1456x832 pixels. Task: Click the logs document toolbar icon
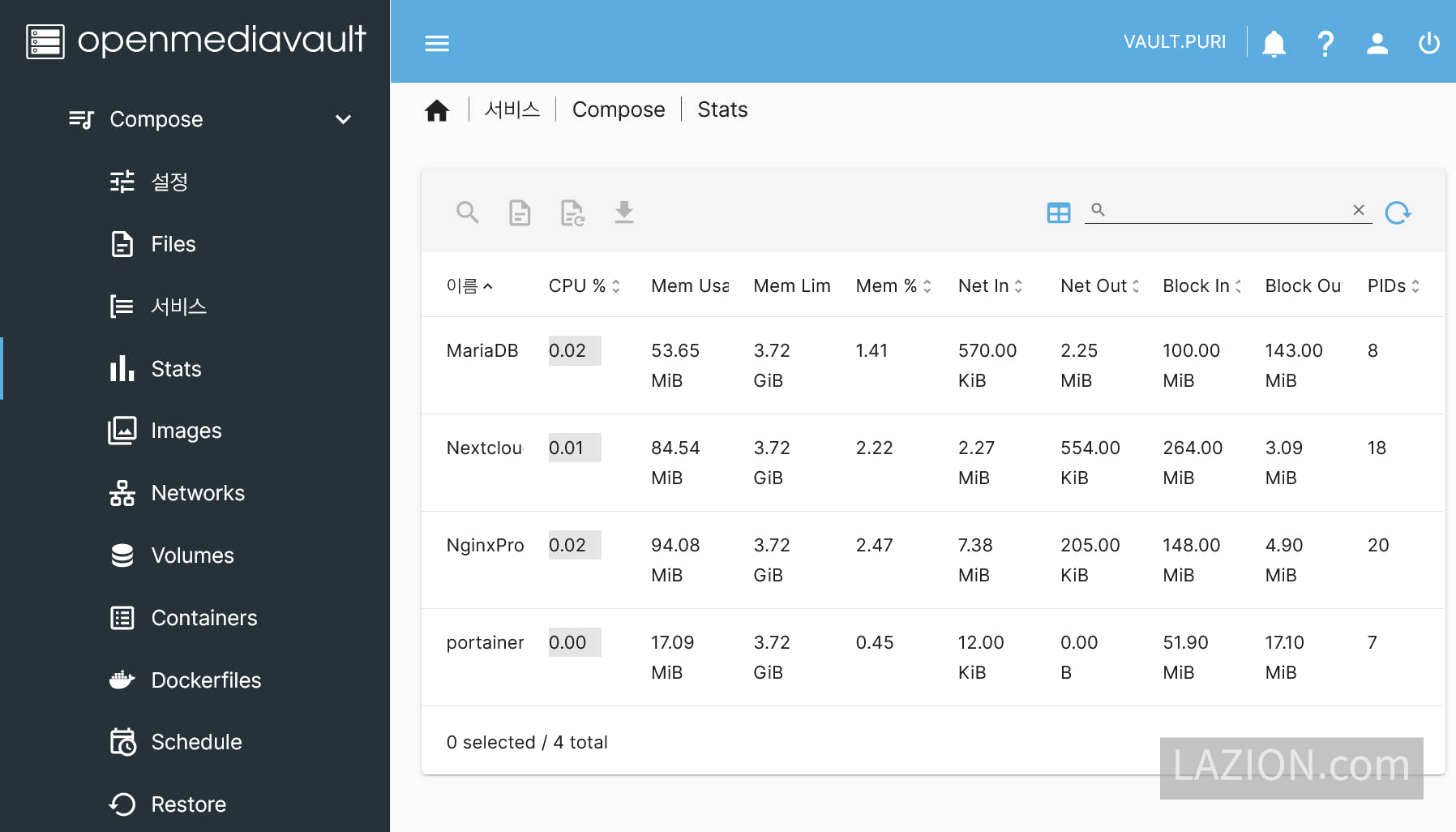[520, 212]
